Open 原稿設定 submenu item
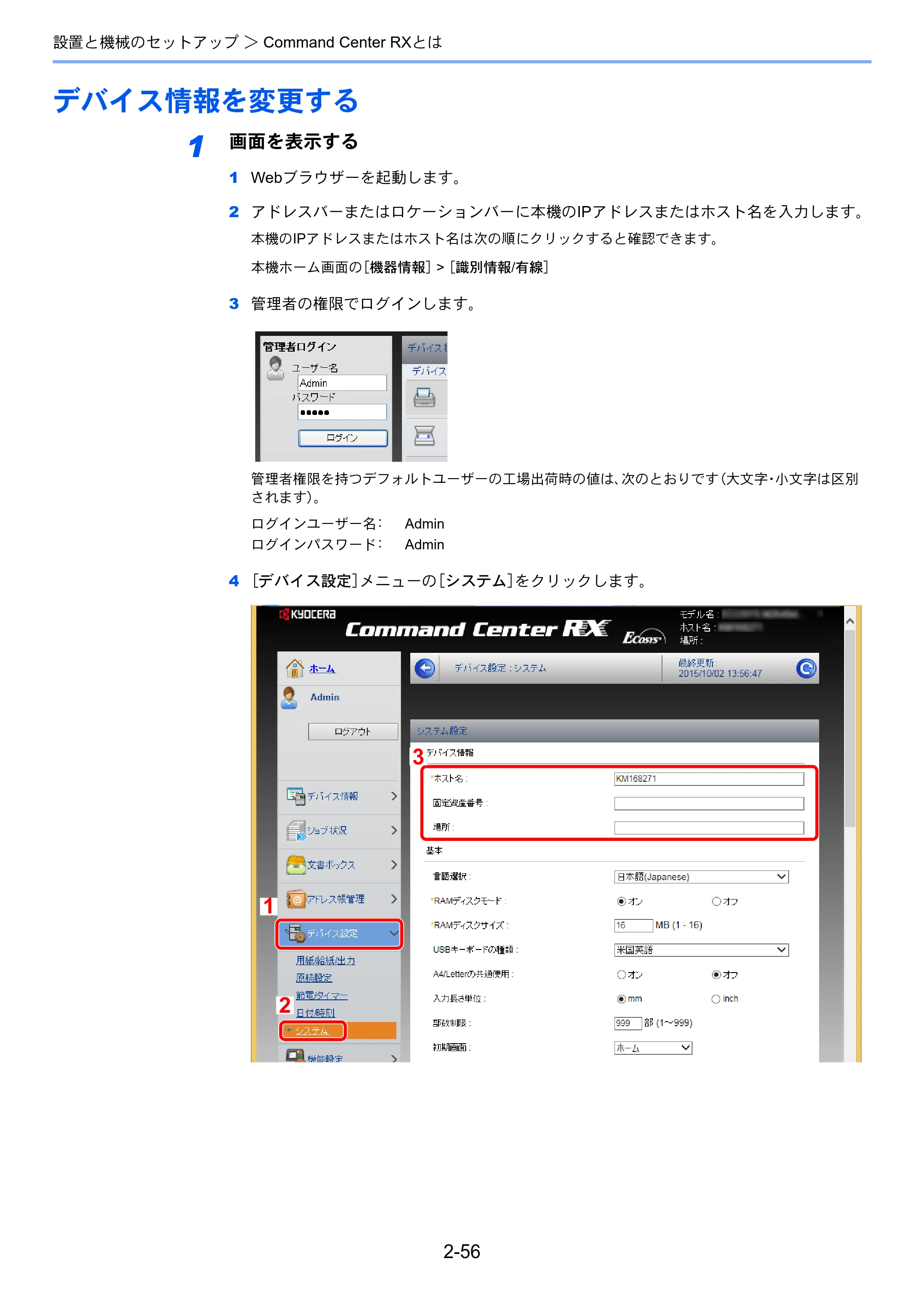This screenshot has height=1308, width=924. click(314, 978)
